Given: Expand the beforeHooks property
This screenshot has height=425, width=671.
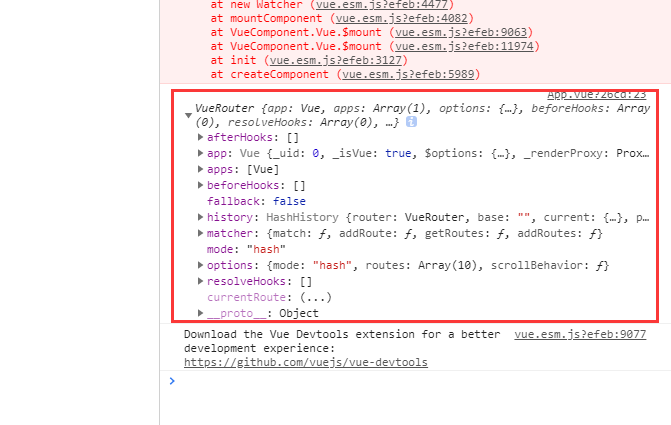Looking at the screenshot, I should coord(200,185).
